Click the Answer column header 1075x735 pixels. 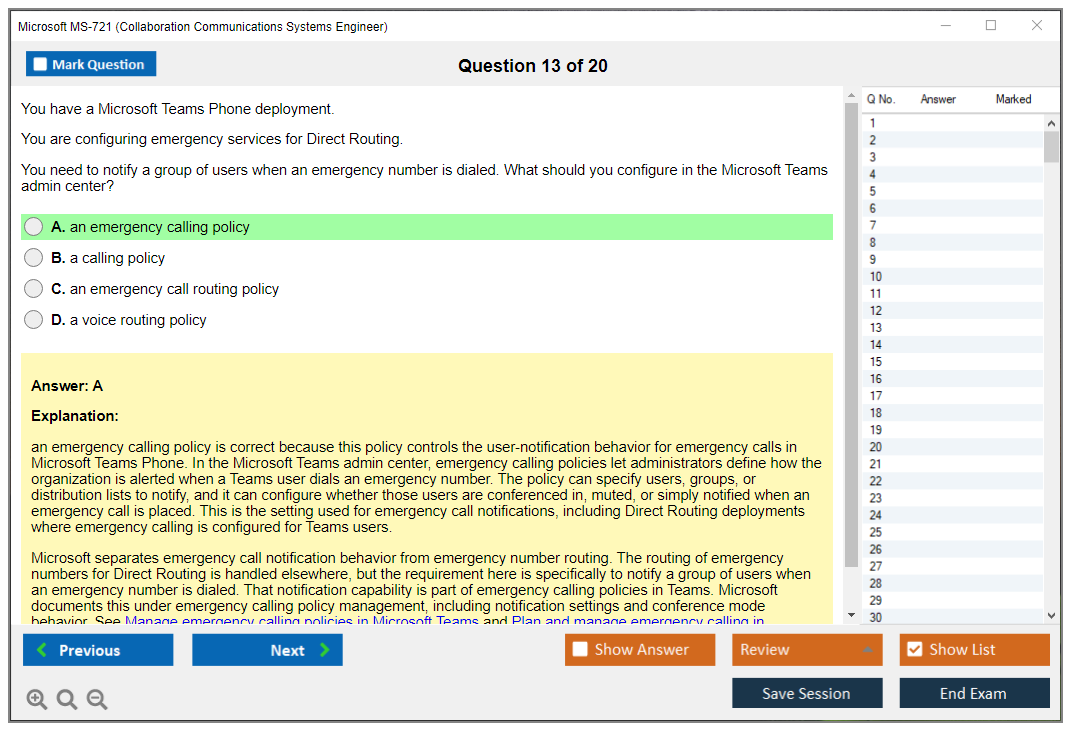click(938, 99)
